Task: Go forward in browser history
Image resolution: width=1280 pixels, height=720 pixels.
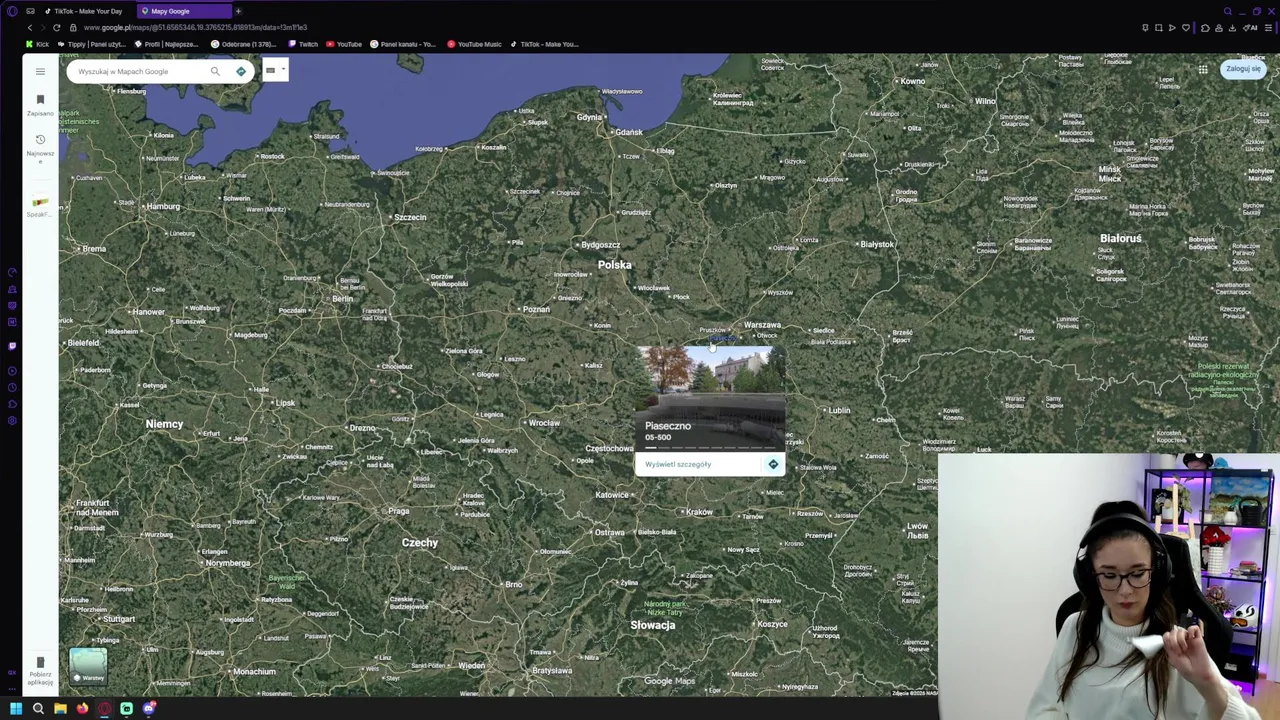Action: (42, 28)
